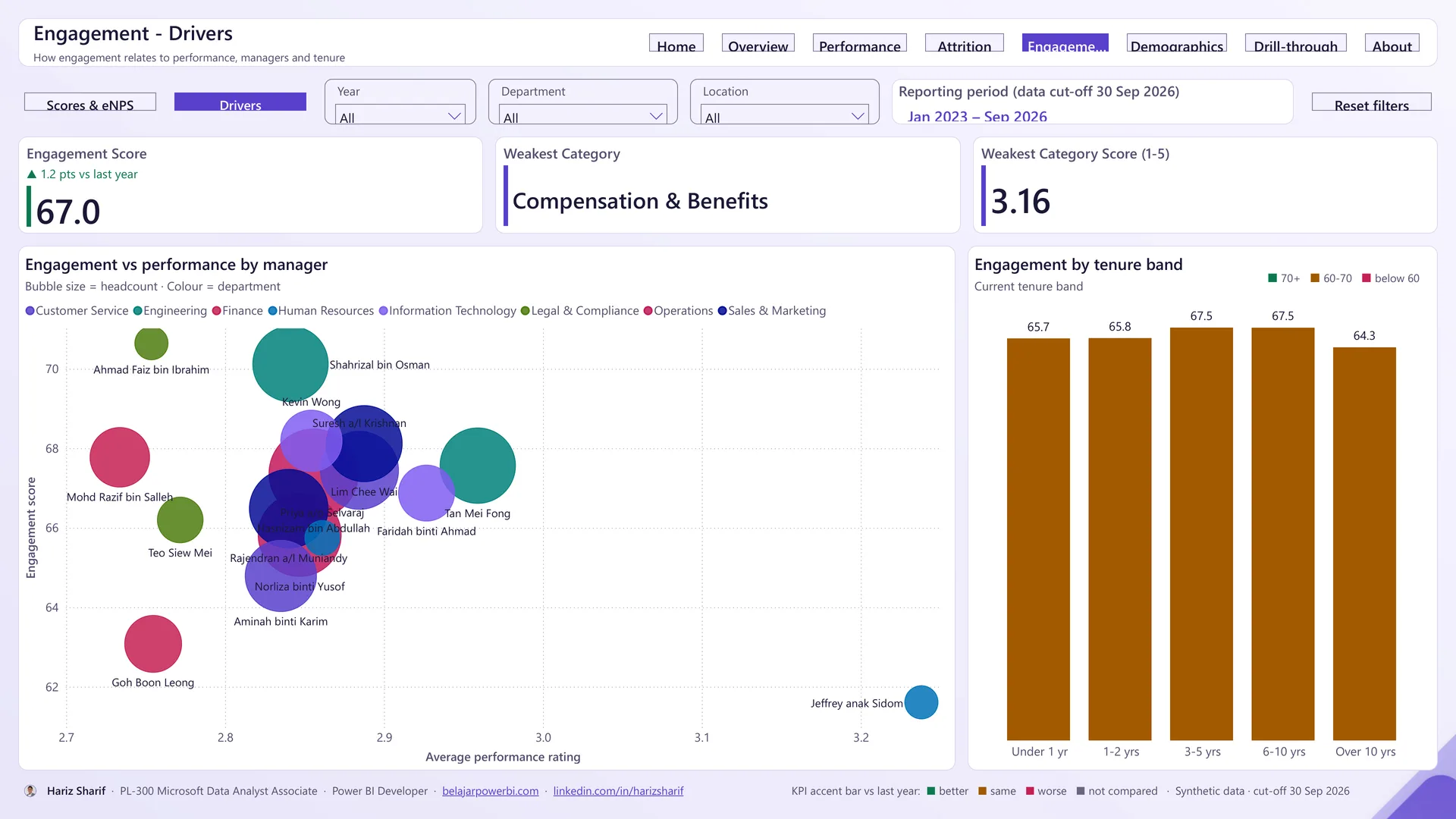The image size is (1456, 819).
Task: Select Finance legend marker
Action: [x=217, y=311]
